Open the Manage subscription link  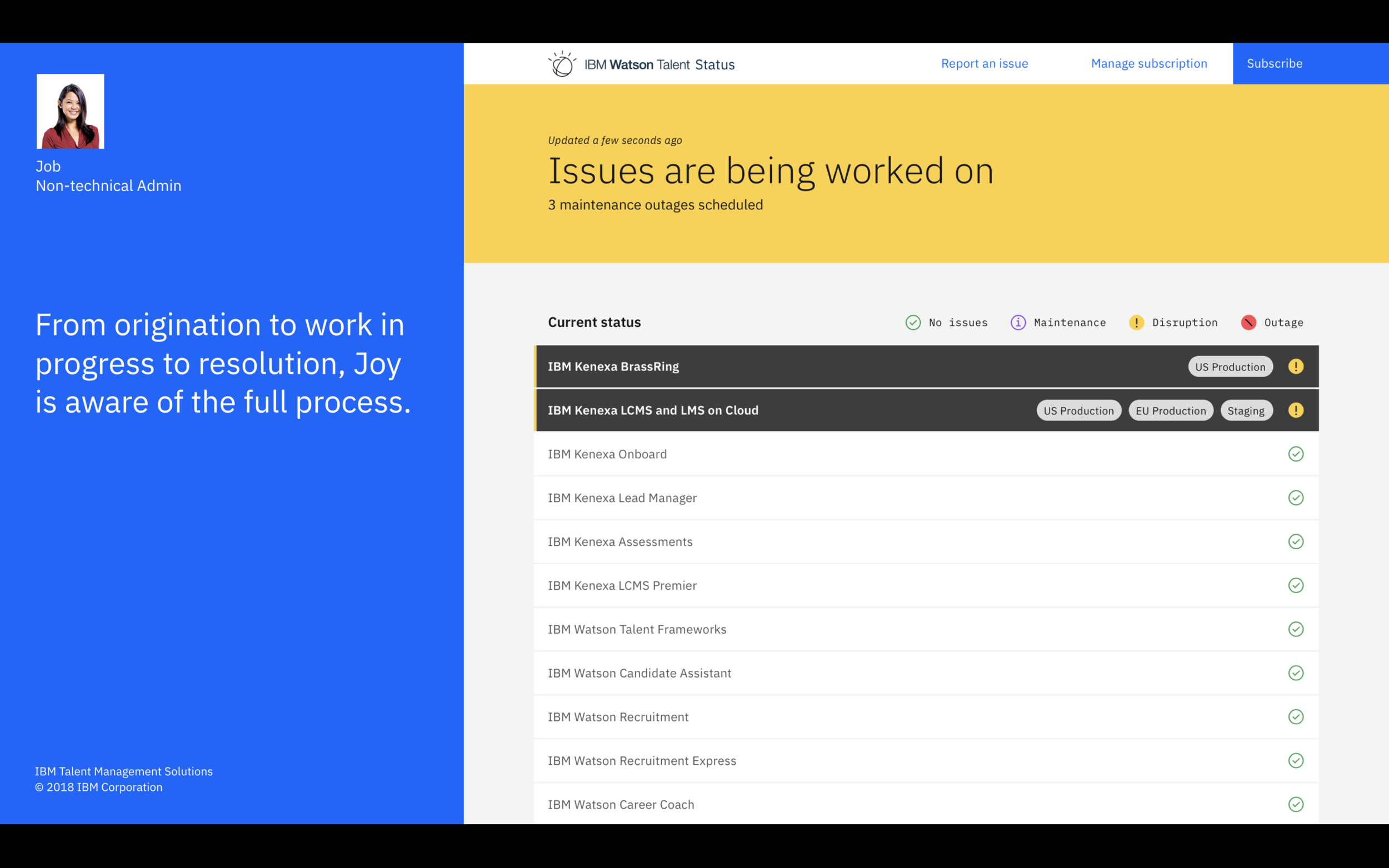(1149, 64)
